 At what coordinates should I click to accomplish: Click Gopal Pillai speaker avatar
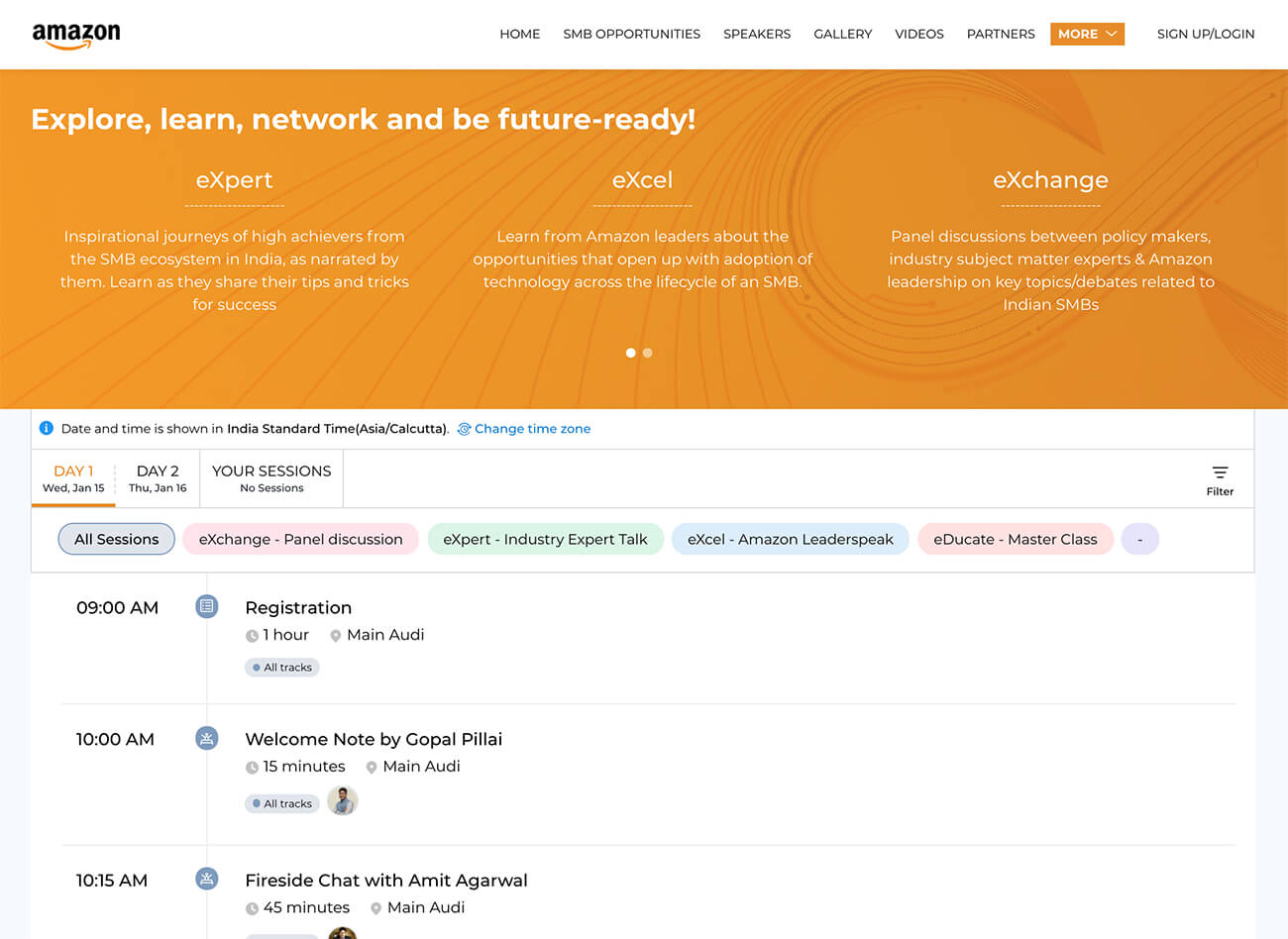click(342, 801)
